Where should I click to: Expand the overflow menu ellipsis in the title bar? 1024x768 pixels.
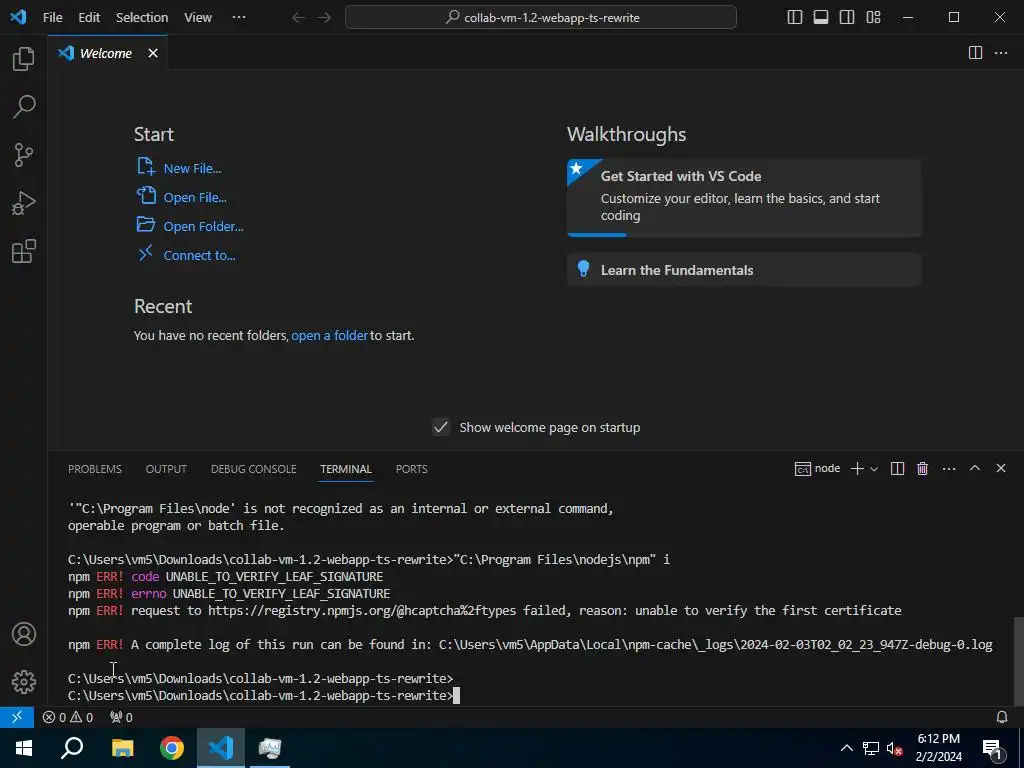(x=239, y=18)
